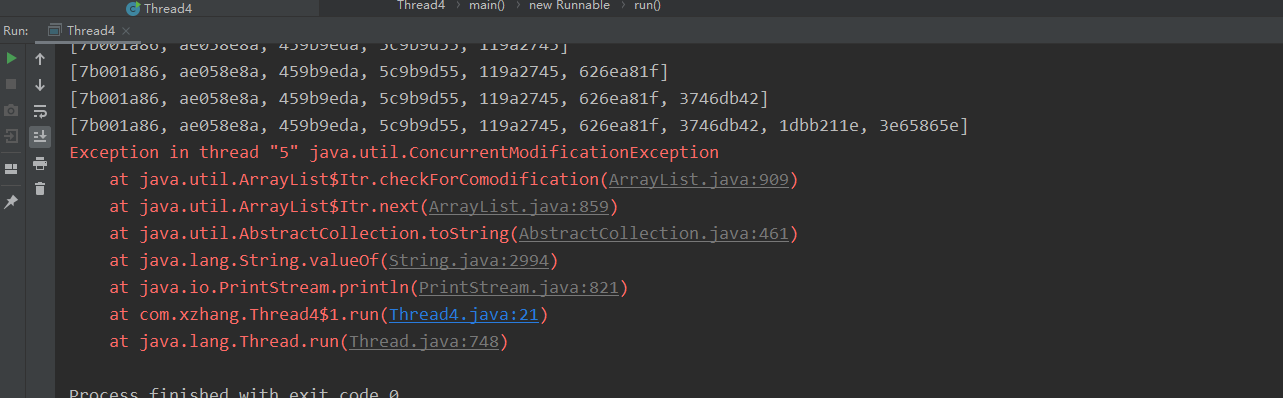1283x398 pixels.
Task: Open the Thread4.java:21 link
Action: coord(464,315)
